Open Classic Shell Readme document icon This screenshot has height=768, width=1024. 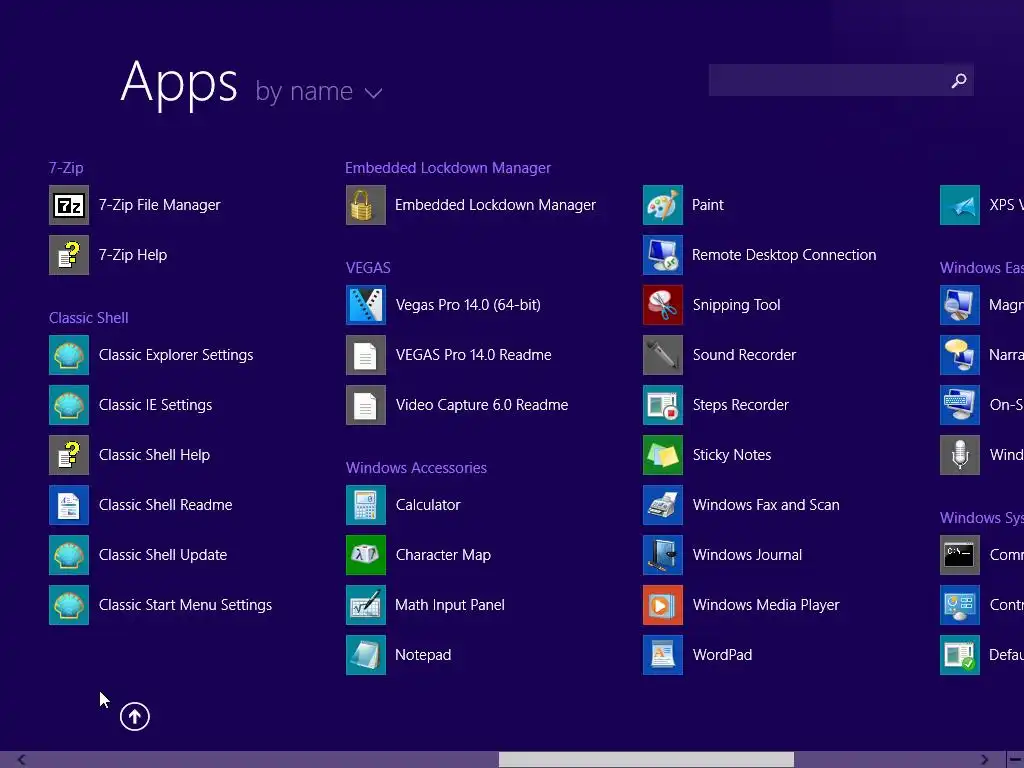coord(69,505)
